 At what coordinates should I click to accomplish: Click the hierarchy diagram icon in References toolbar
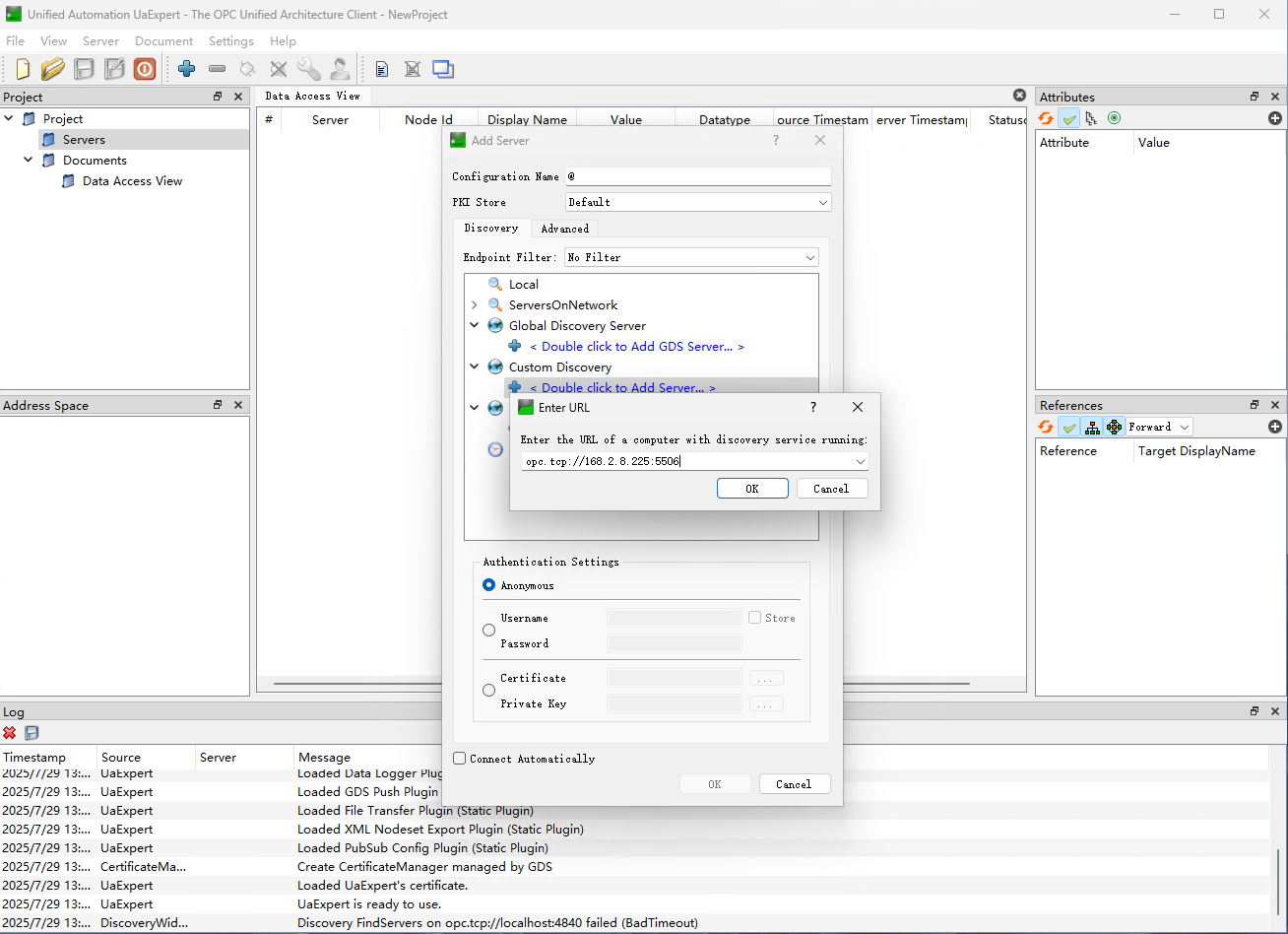coord(1092,427)
